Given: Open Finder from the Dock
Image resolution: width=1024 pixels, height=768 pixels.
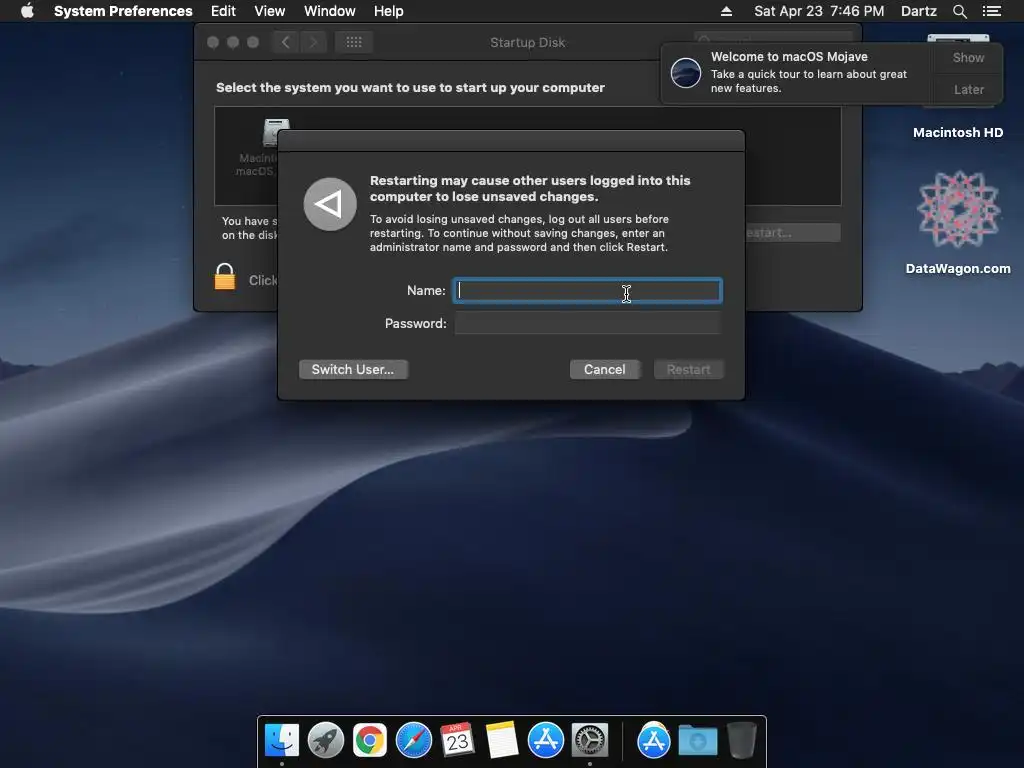Looking at the screenshot, I should [282, 741].
